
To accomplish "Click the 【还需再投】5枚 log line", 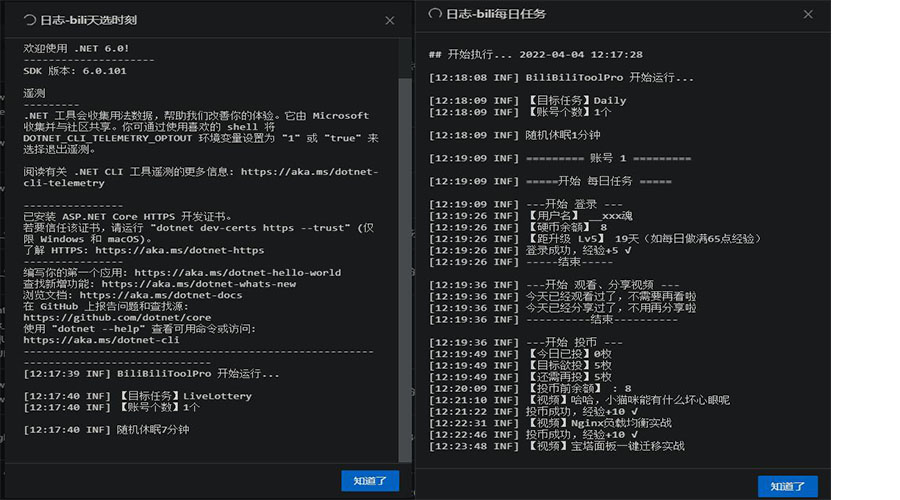I will (520, 377).
